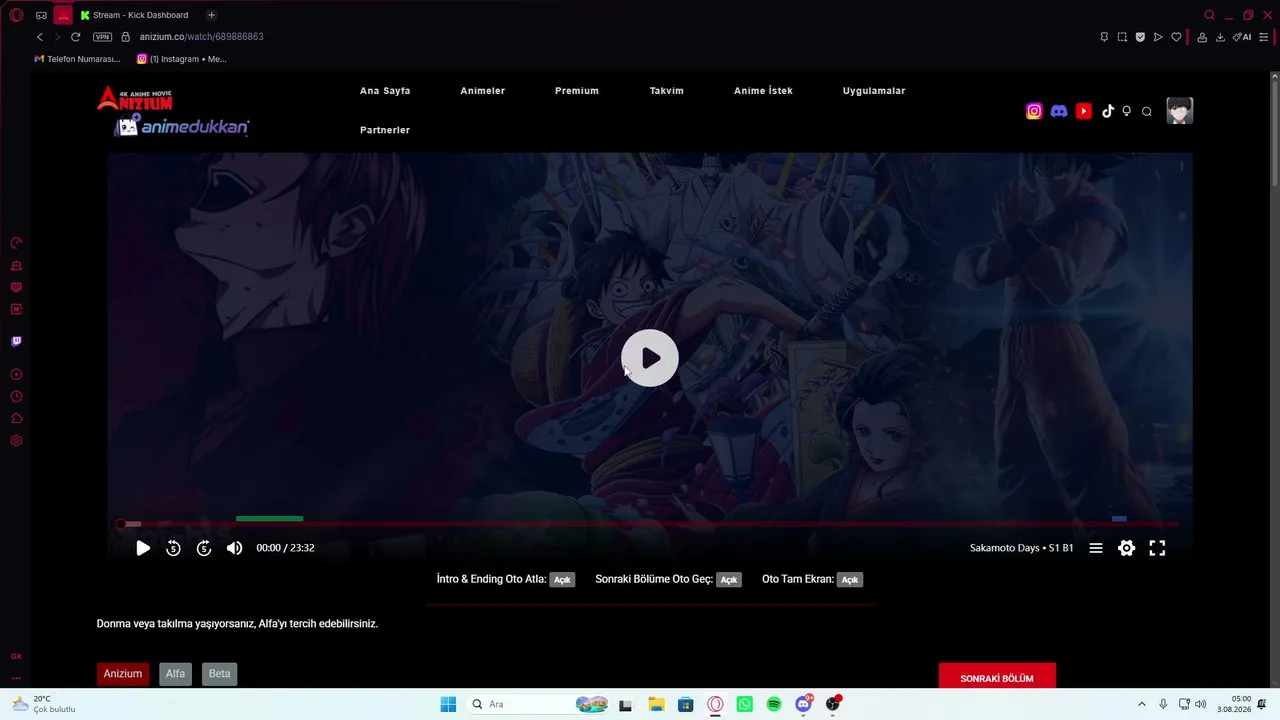Screen dimensions: 1280x720
Task: Toggle Intro & Ending Oto Atla setting
Action: click(562, 580)
